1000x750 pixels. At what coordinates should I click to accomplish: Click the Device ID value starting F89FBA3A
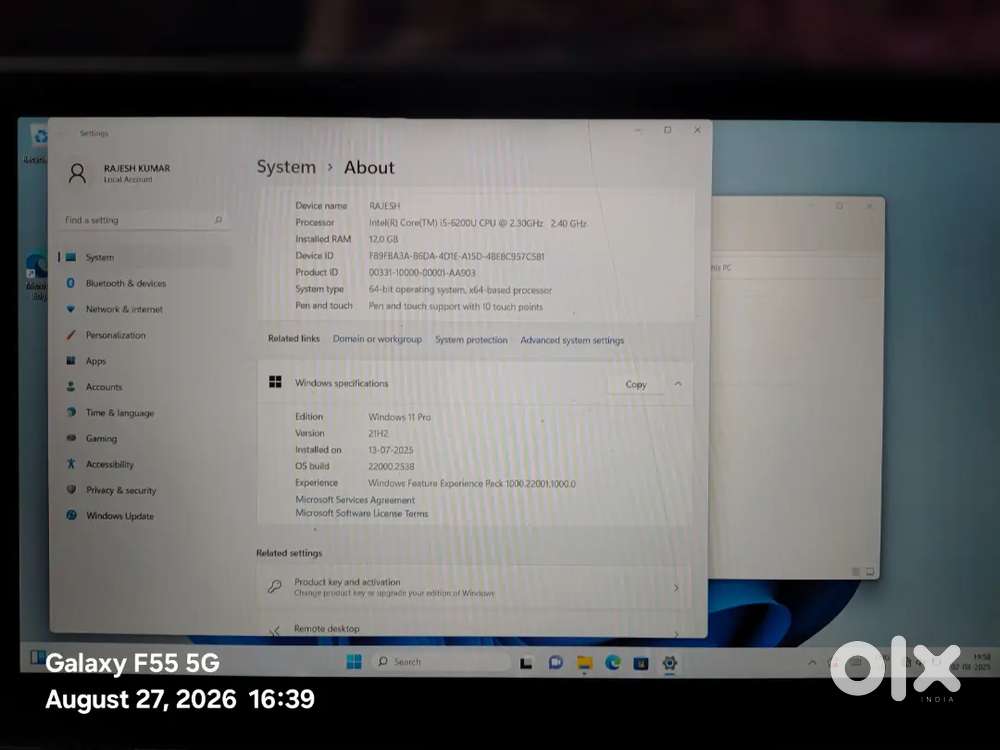point(457,256)
